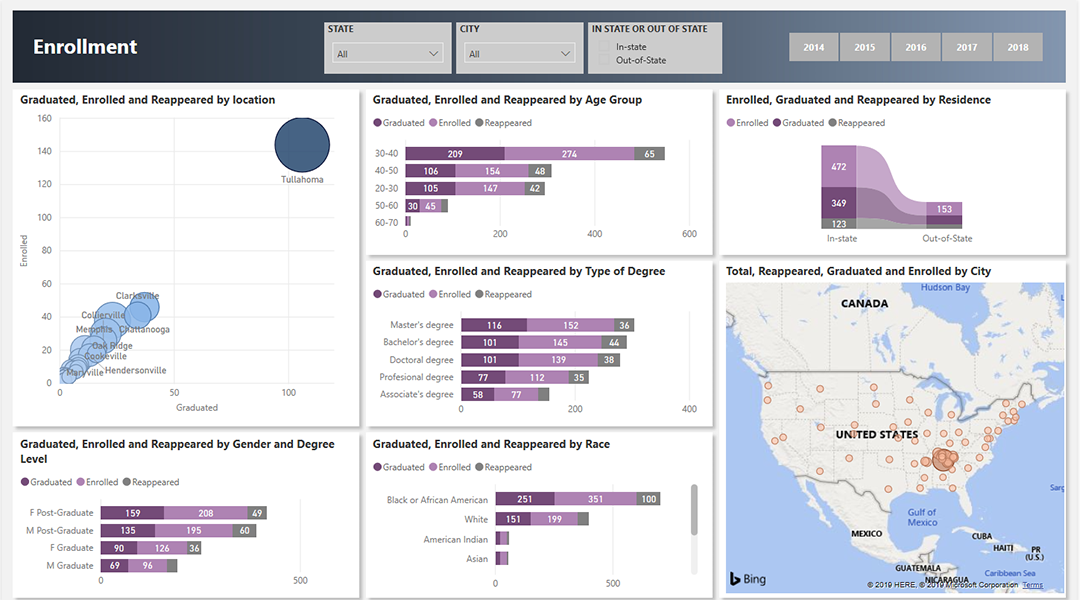Select the 159 F Post-Graduate bar
1080x600 pixels.
pos(132,513)
